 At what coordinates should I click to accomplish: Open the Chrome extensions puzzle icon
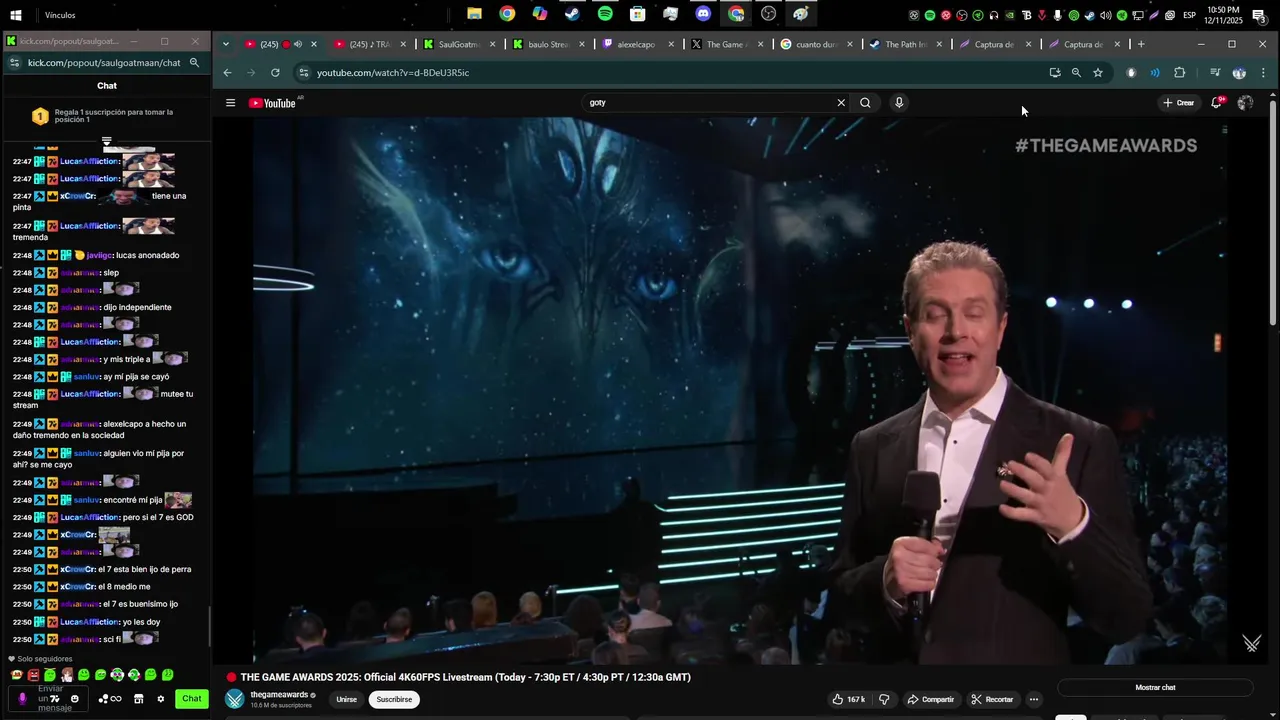point(1180,72)
